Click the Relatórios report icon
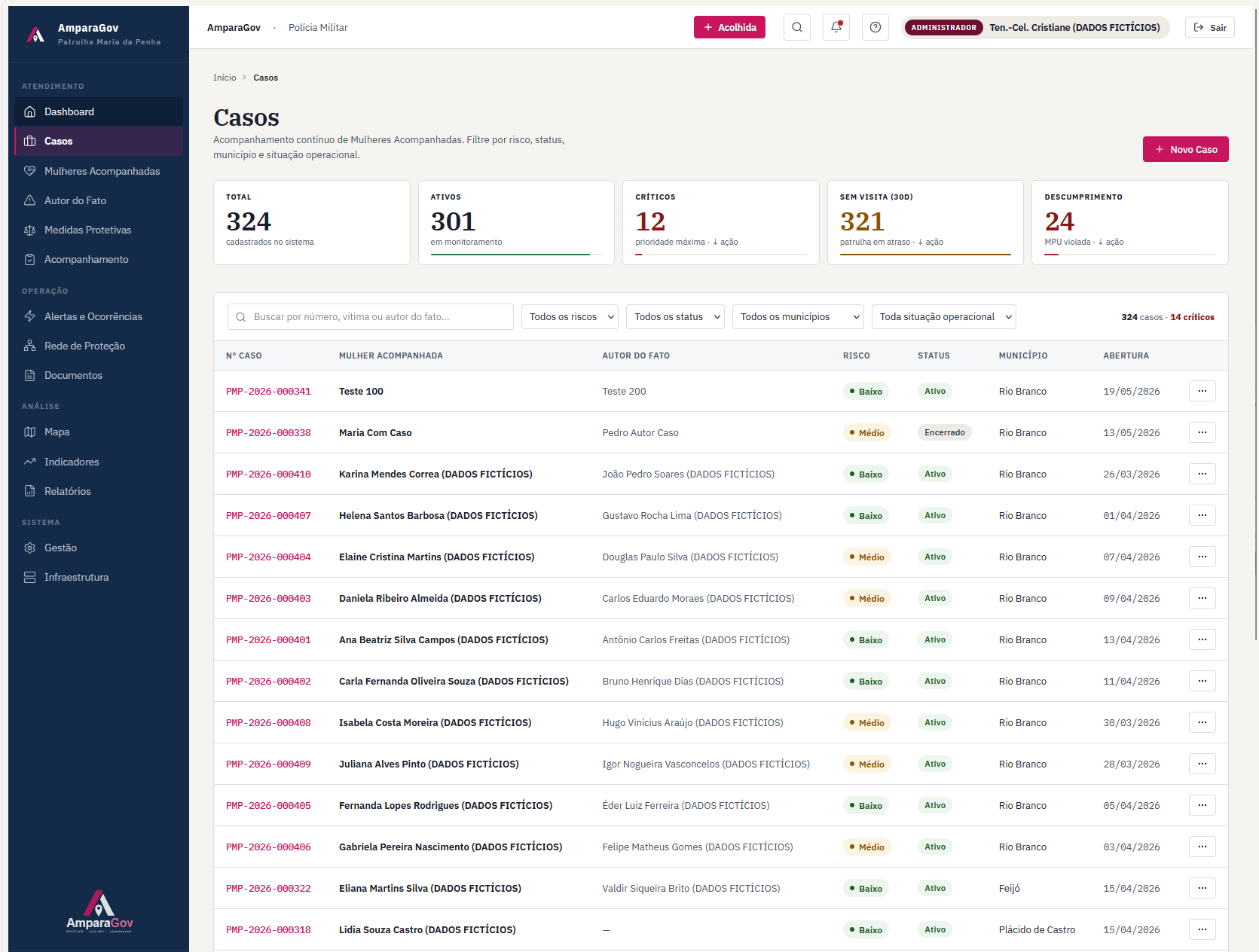This screenshot has height=952, width=1259. (30, 491)
